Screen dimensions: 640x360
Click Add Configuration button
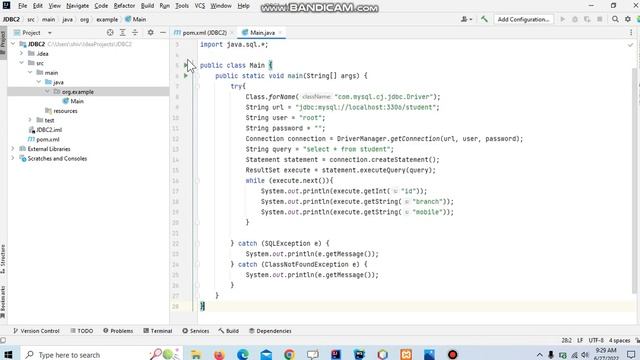coord(524,19)
